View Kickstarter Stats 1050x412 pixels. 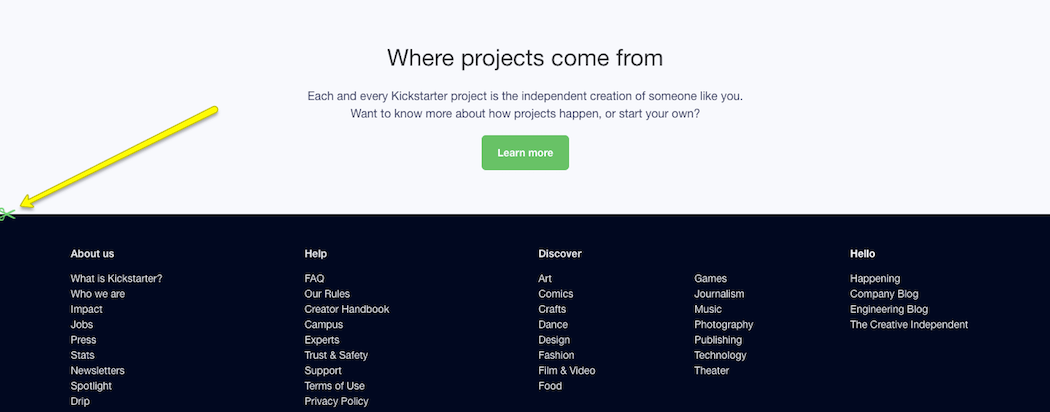(x=82, y=356)
